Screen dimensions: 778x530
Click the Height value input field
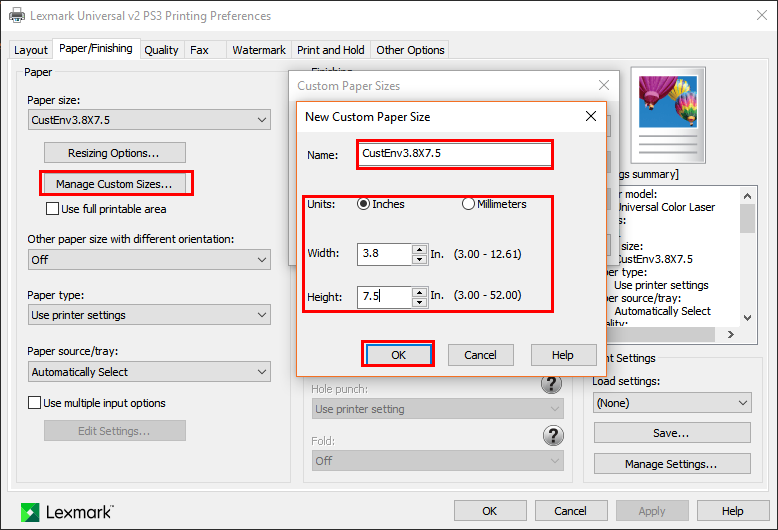pyautogui.click(x=385, y=297)
